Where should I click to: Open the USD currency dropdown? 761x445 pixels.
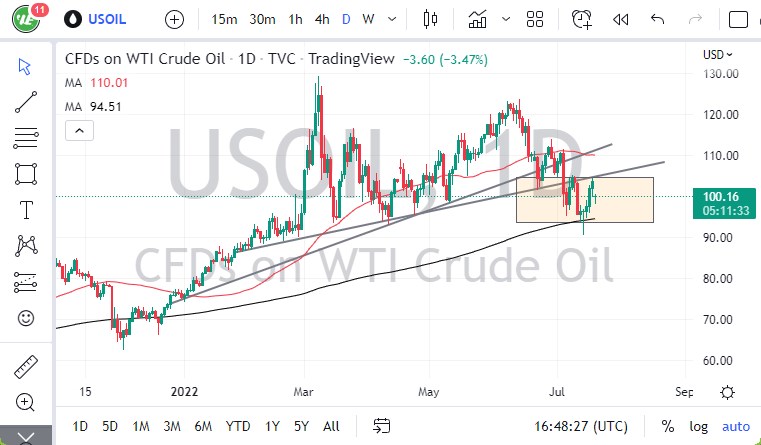718,55
